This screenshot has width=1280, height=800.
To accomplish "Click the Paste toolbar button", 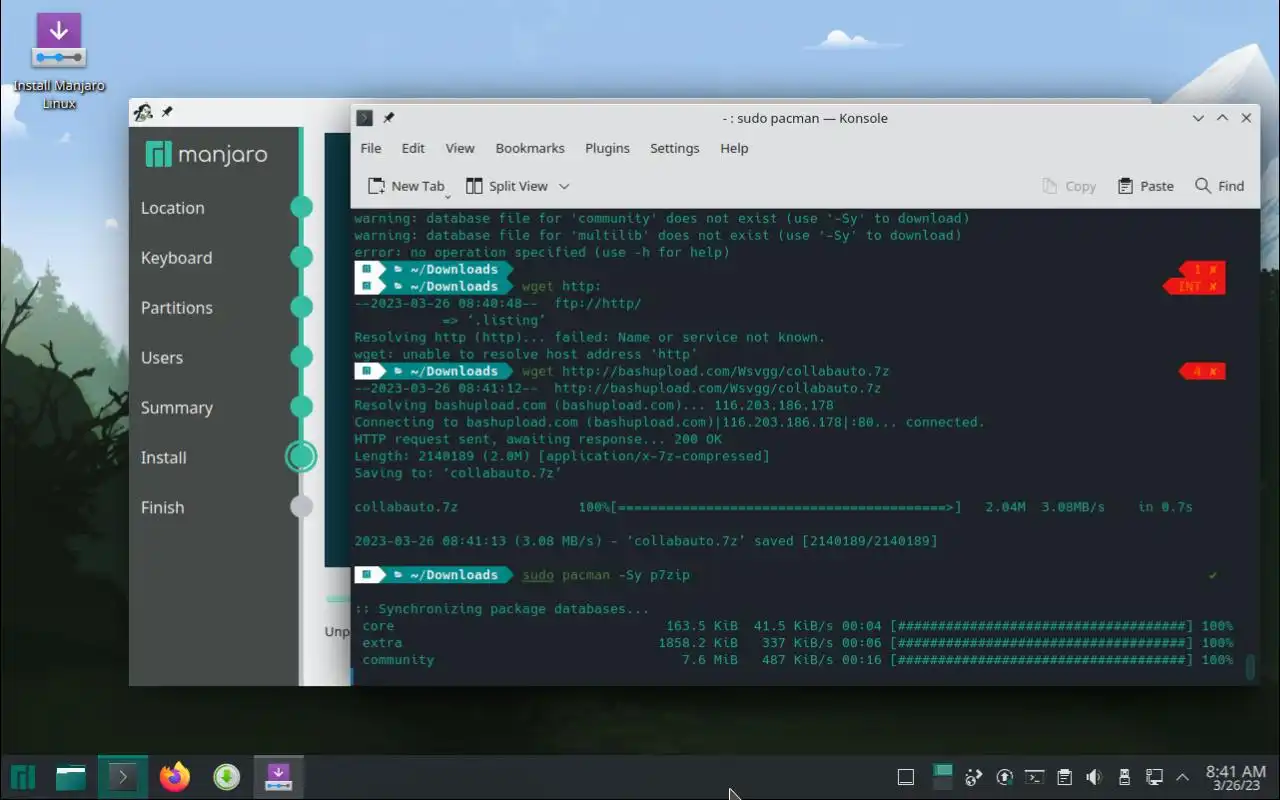I will 1146,186.
